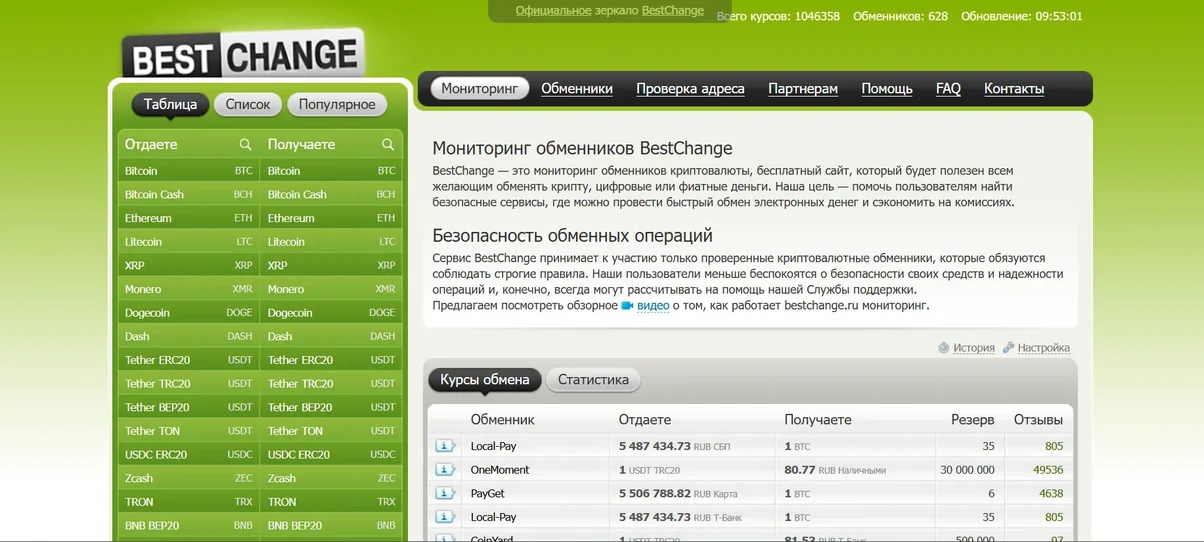Click the Настройка wrench icon
Screen dimensions: 1204x542
coord(1008,348)
